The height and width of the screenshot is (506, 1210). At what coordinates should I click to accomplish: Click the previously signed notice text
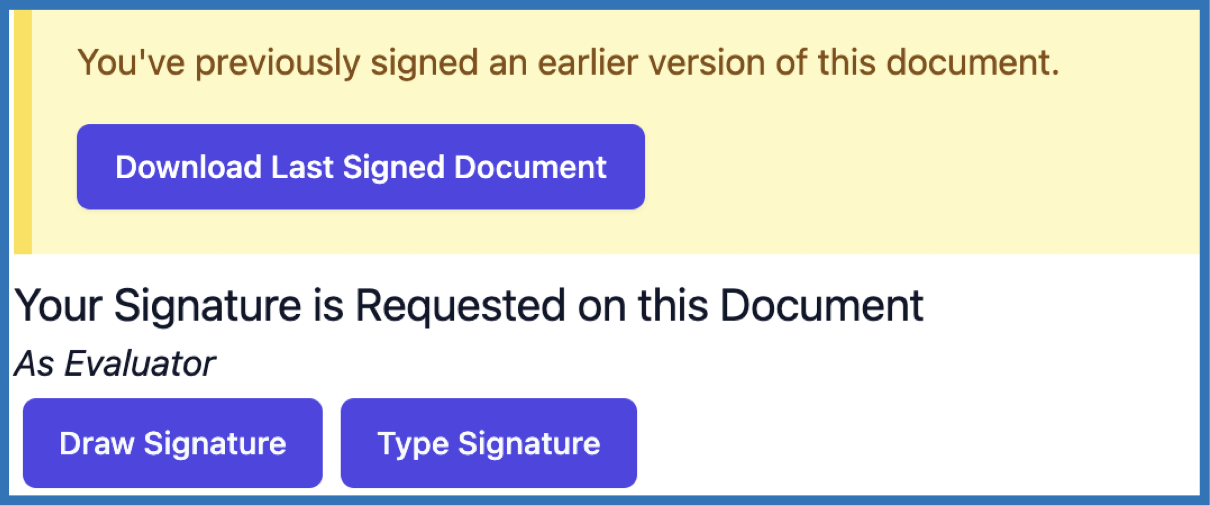[x=567, y=65]
